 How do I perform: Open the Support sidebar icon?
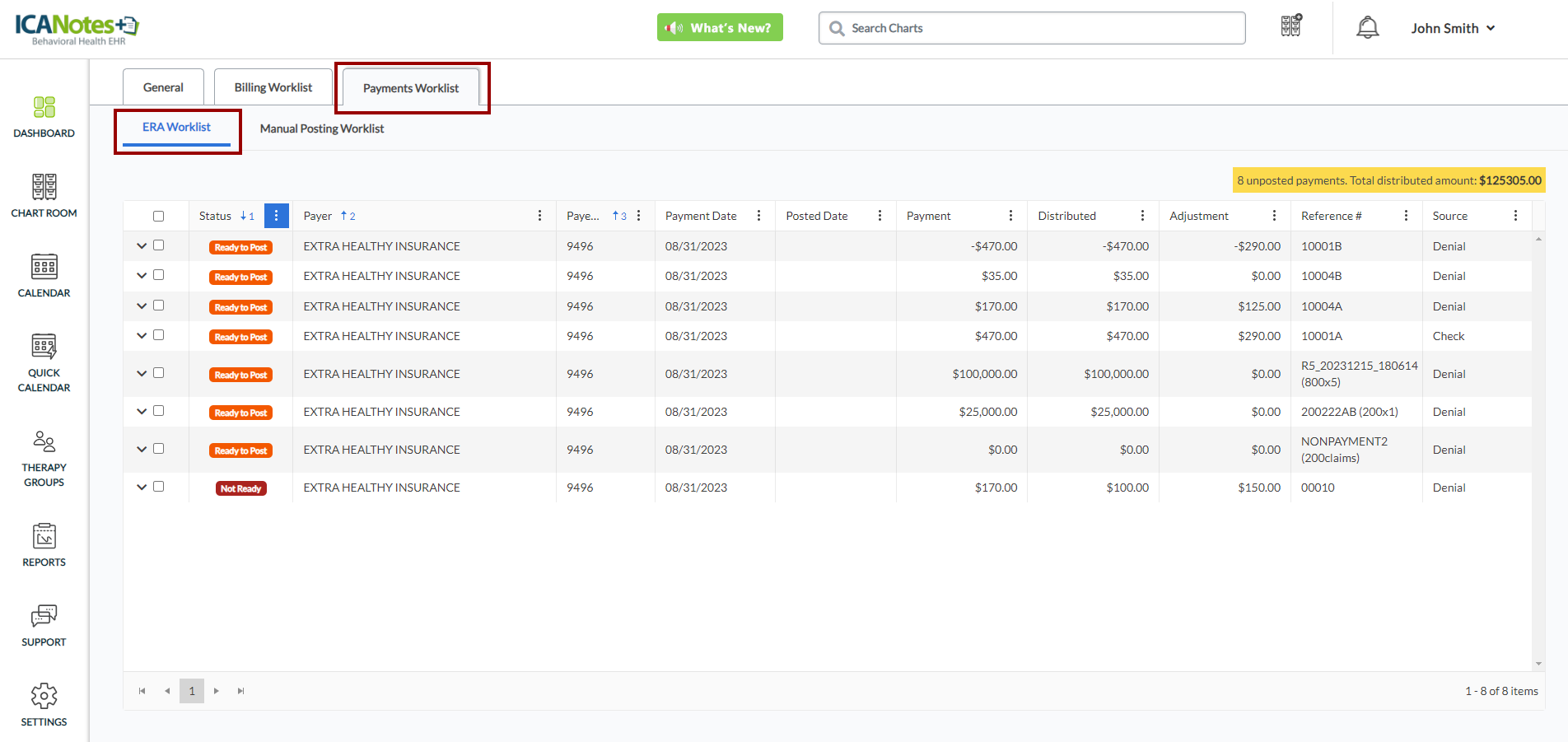(x=44, y=625)
